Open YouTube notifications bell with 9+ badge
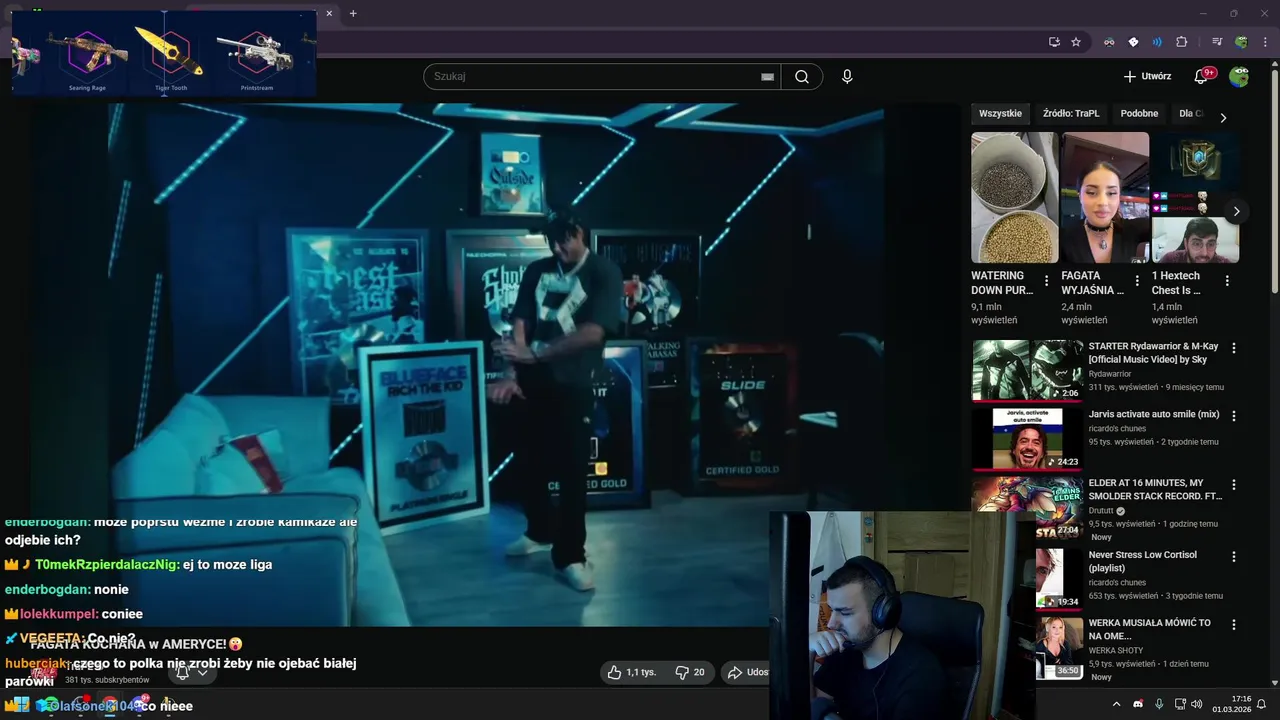This screenshot has width=1280, height=720. click(1203, 76)
